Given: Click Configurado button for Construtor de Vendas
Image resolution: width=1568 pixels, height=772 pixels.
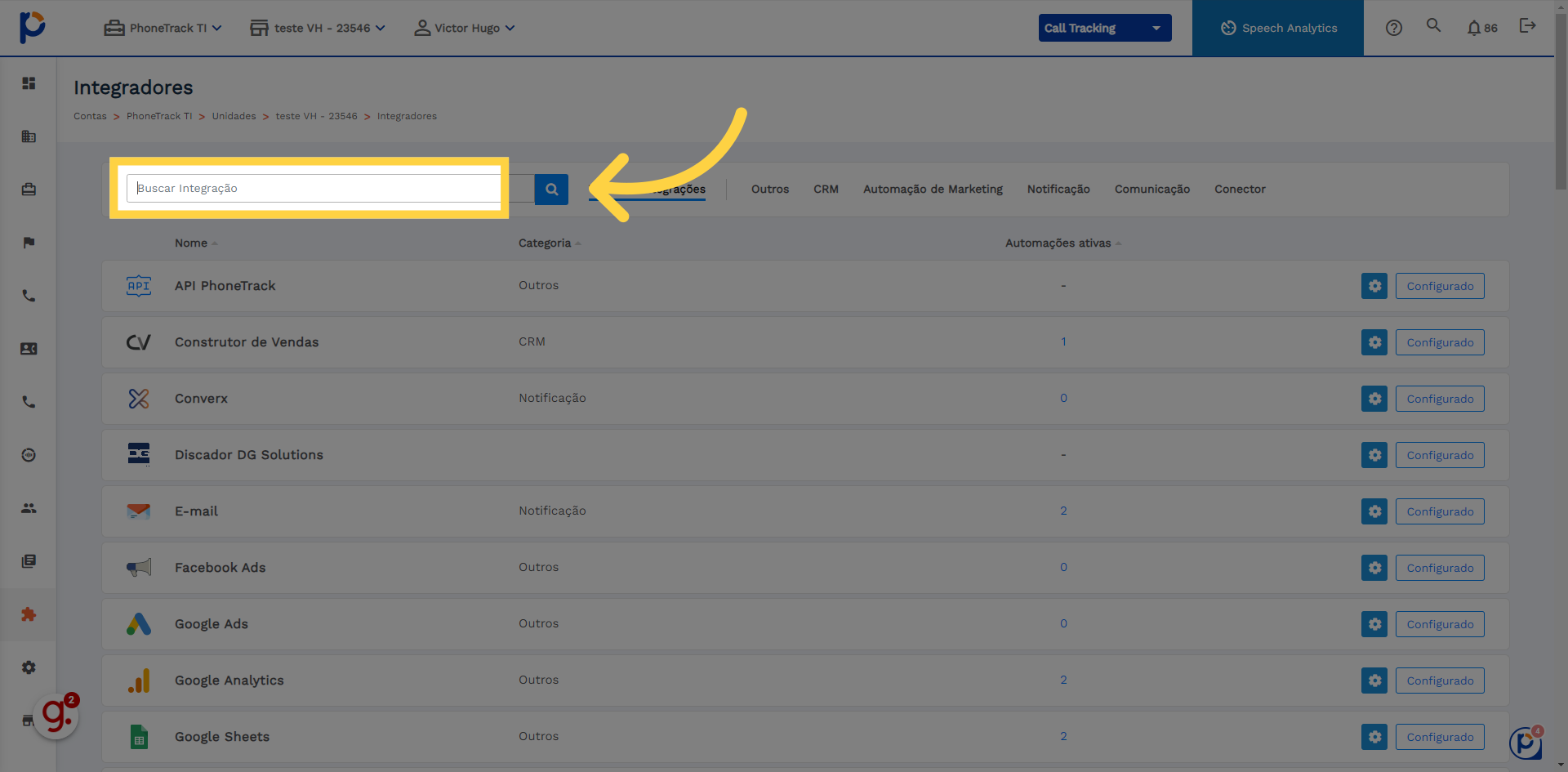Looking at the screenshot, I should 1439,342.
